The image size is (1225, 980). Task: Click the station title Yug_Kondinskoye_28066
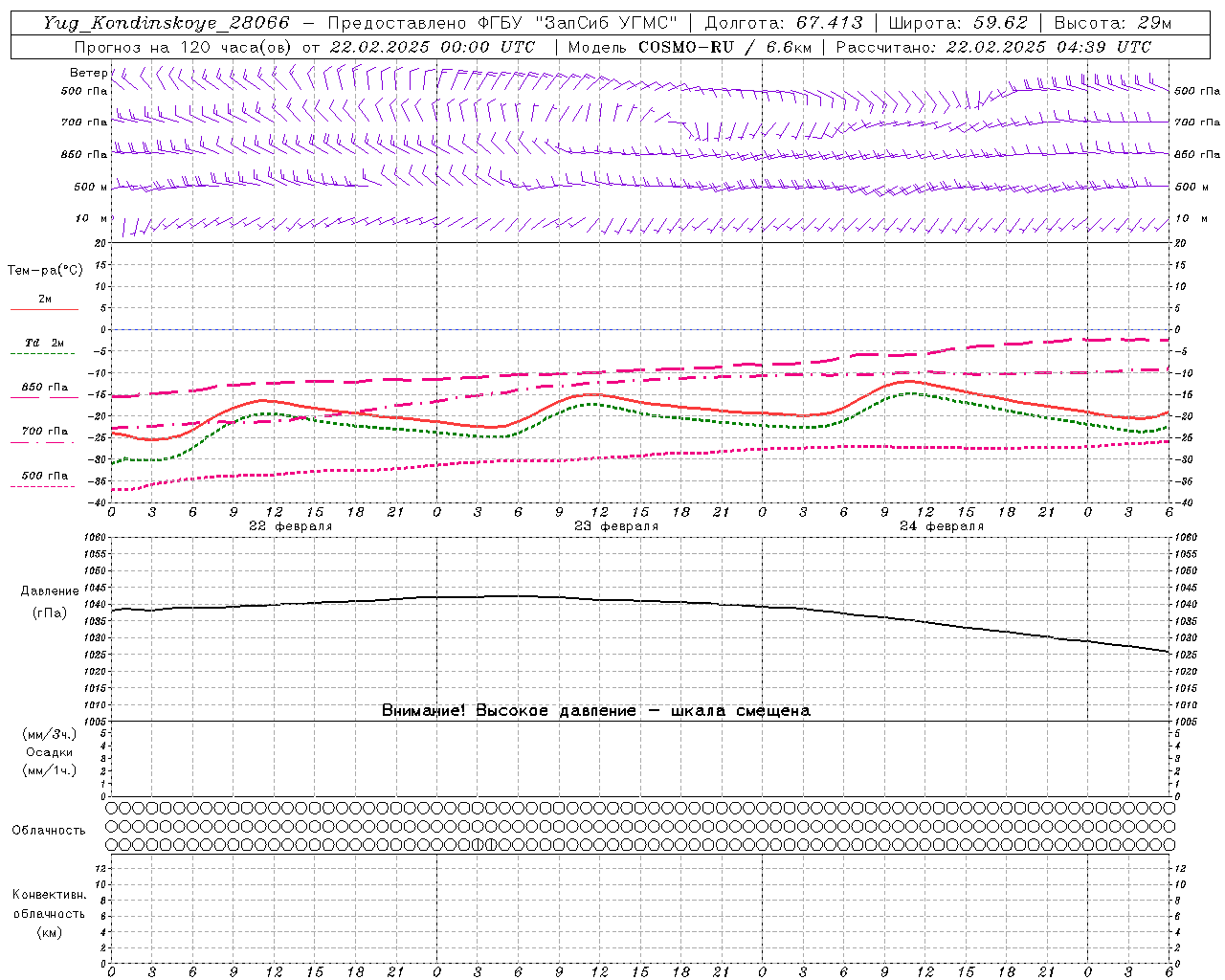coord(166,23)
